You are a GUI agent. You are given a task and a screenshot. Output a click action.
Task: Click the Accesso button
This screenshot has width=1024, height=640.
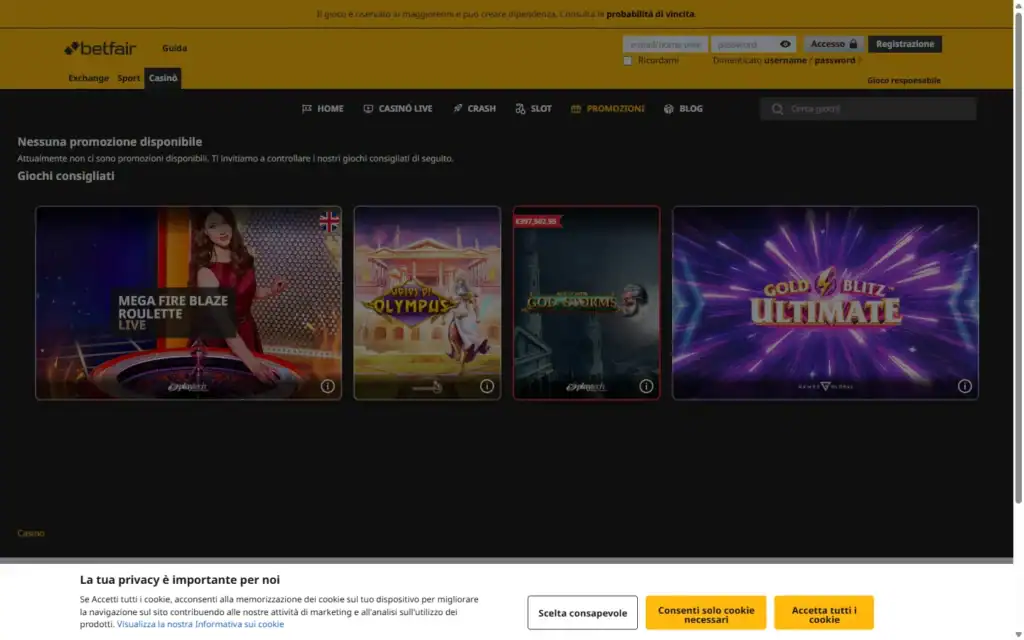coord(834,44)
